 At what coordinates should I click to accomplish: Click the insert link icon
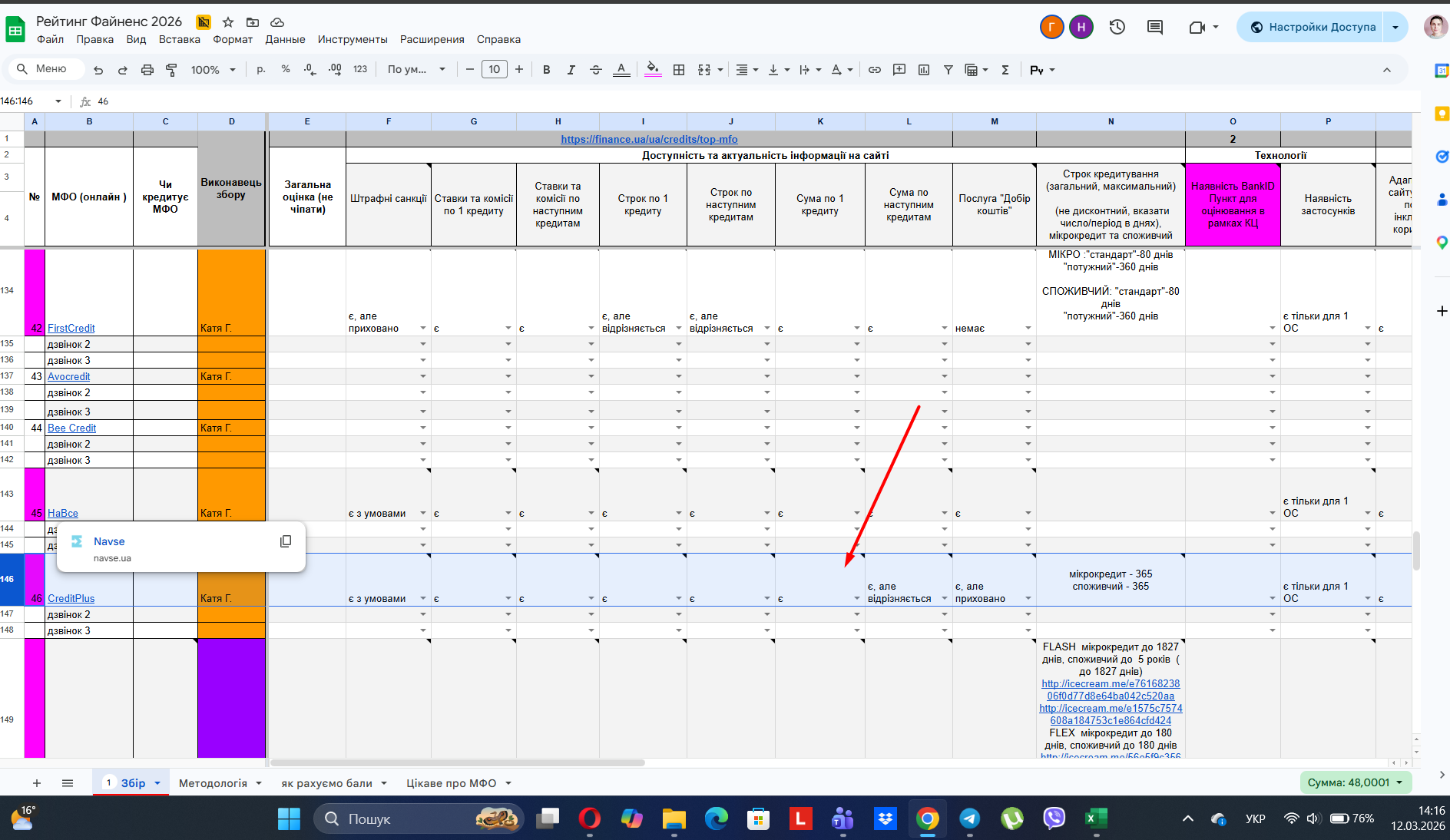[874, 70]
